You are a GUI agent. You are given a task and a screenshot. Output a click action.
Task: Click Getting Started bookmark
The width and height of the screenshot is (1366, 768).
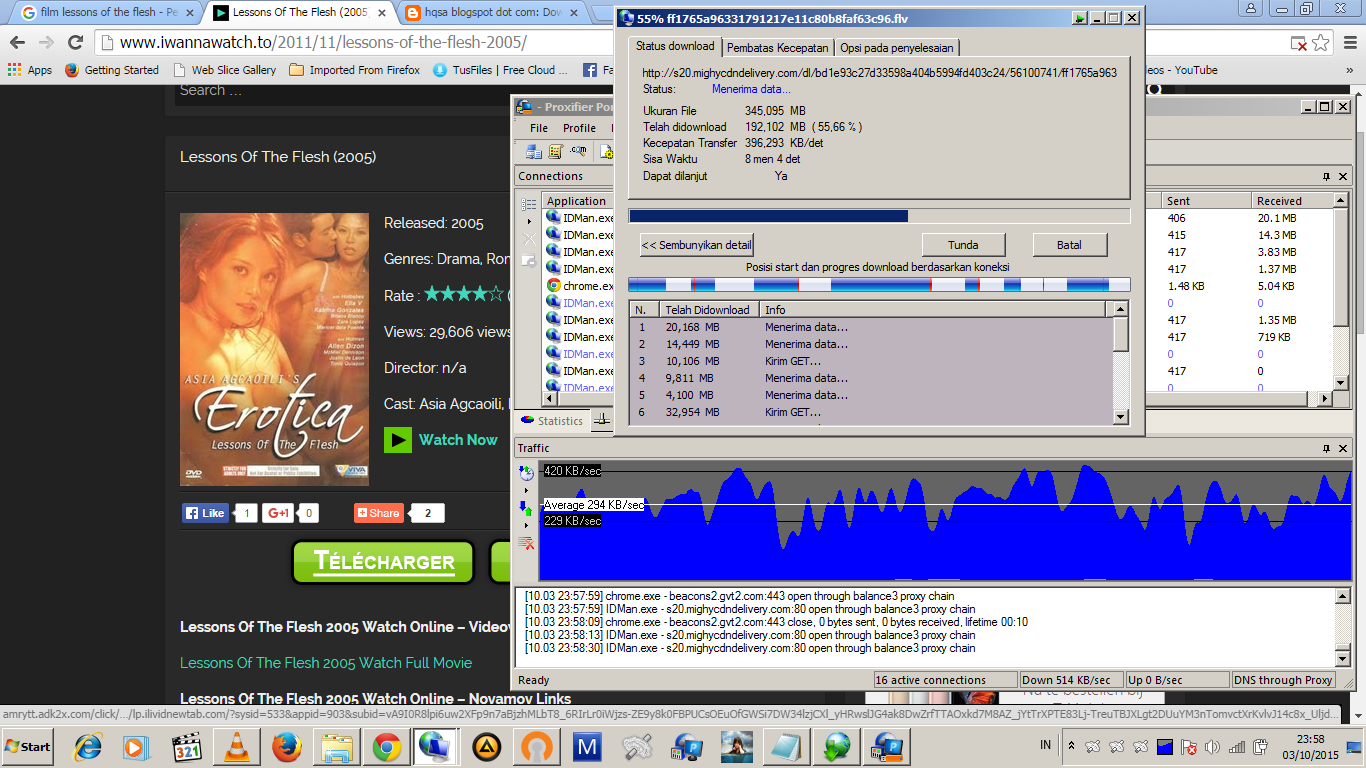pyautogui.click(x=112, y=70)
